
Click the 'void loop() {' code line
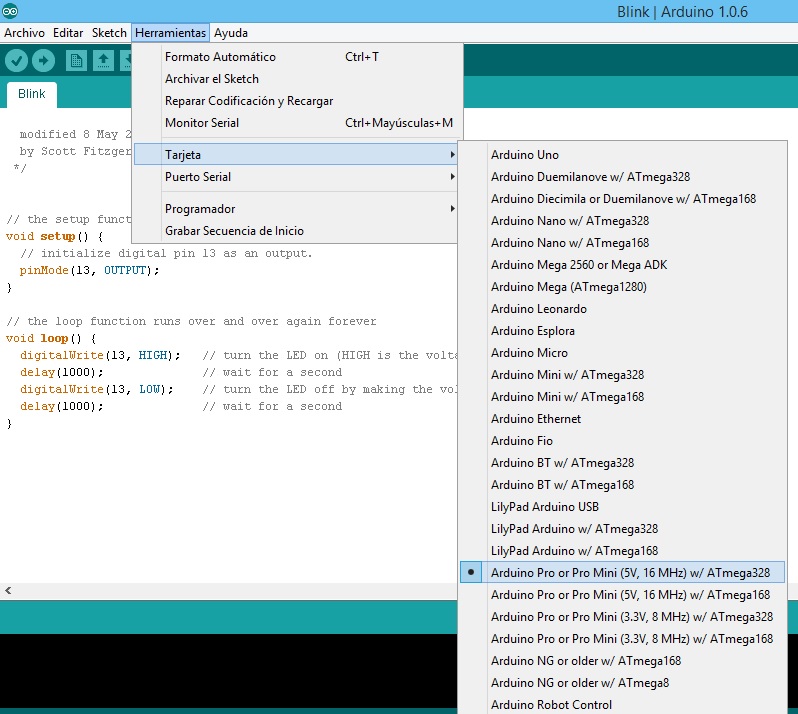(x=51, y=338)
